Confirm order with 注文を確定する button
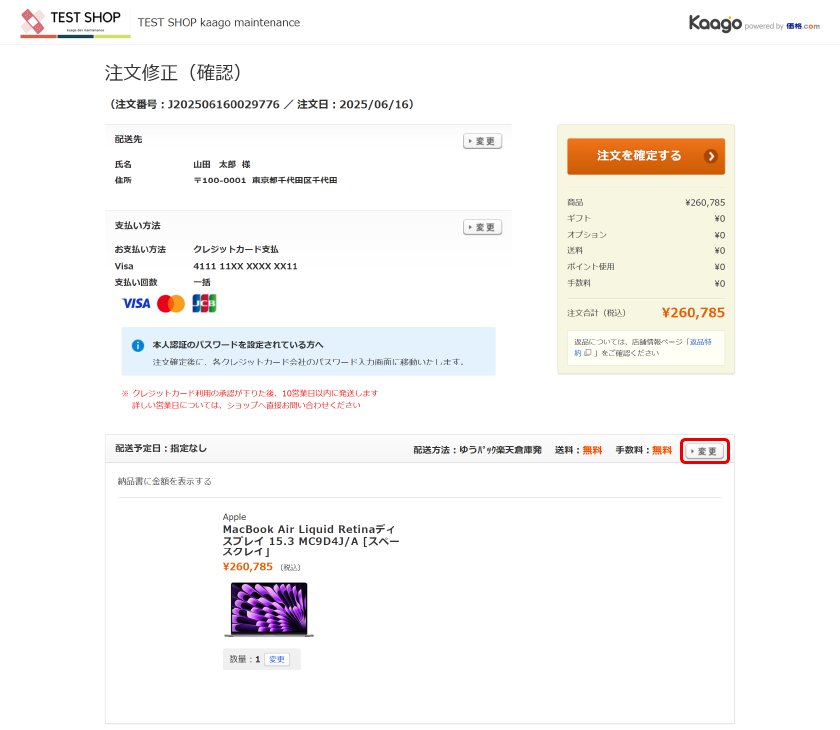The image size is (840, 730). [x=646, y=156]
